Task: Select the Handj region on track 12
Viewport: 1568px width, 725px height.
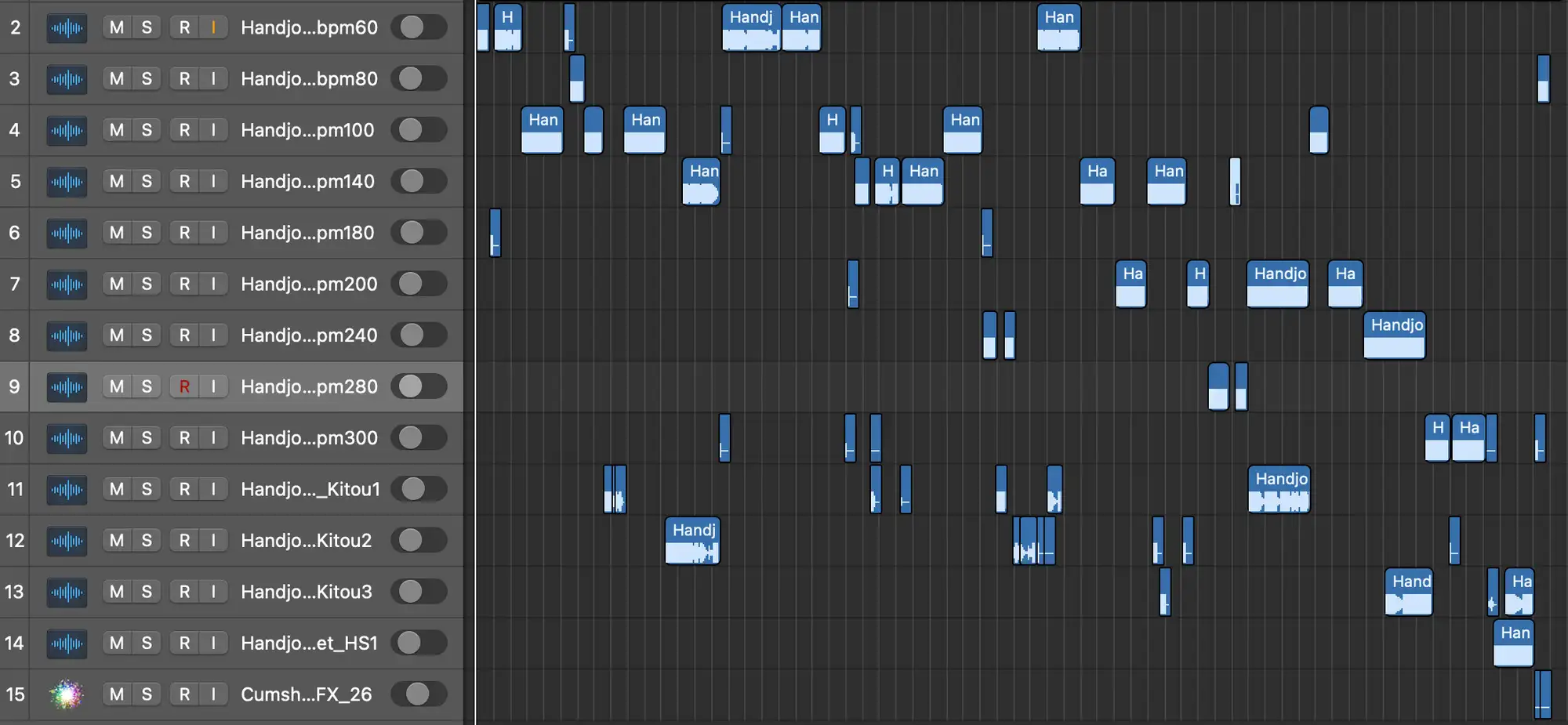Action: pyautogui.click(x=691, y=541)
